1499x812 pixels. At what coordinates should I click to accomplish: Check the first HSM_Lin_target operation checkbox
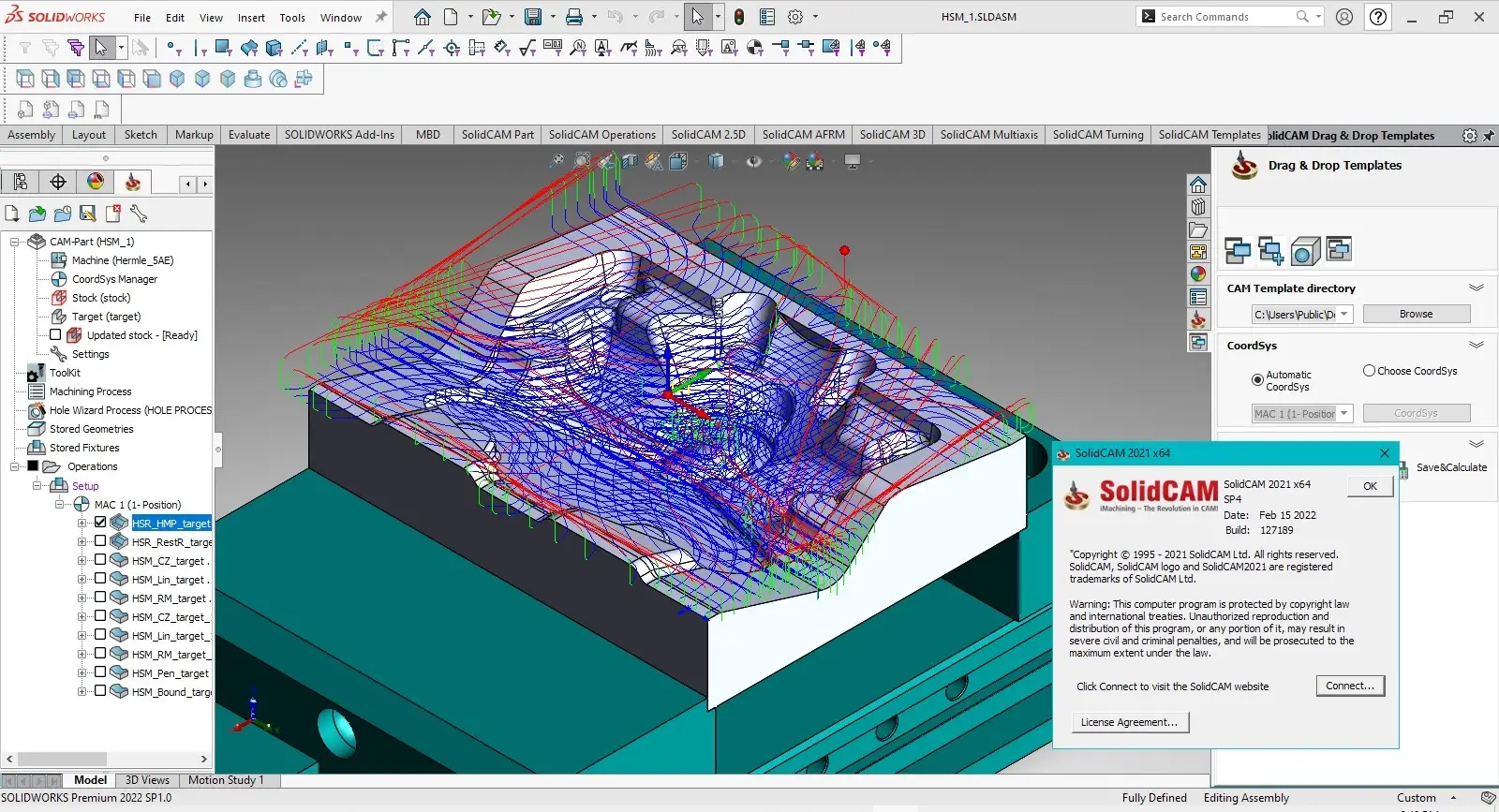click(100, 578)
